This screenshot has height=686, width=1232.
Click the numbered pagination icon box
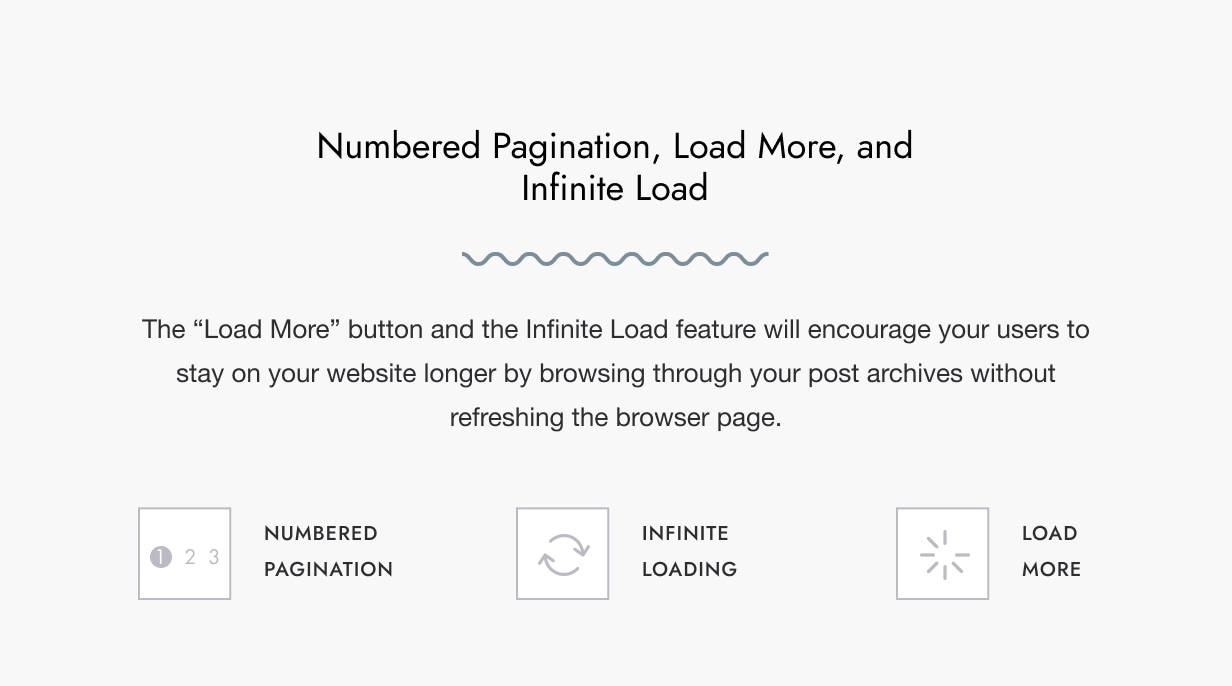pos(184,553)
